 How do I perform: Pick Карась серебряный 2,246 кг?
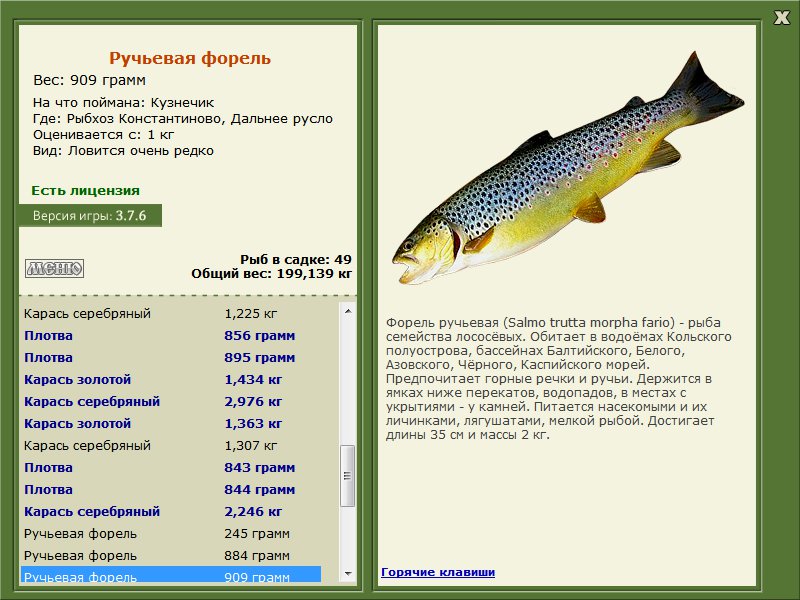(x=170, y=512)
